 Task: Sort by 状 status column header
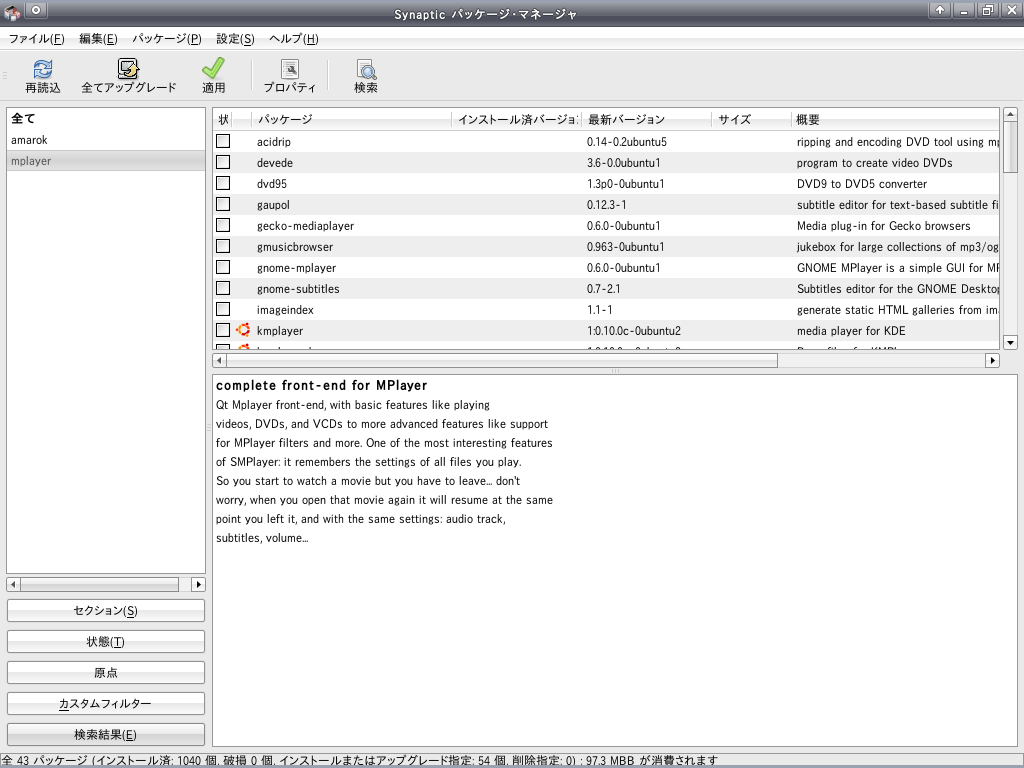coord(223,120)
